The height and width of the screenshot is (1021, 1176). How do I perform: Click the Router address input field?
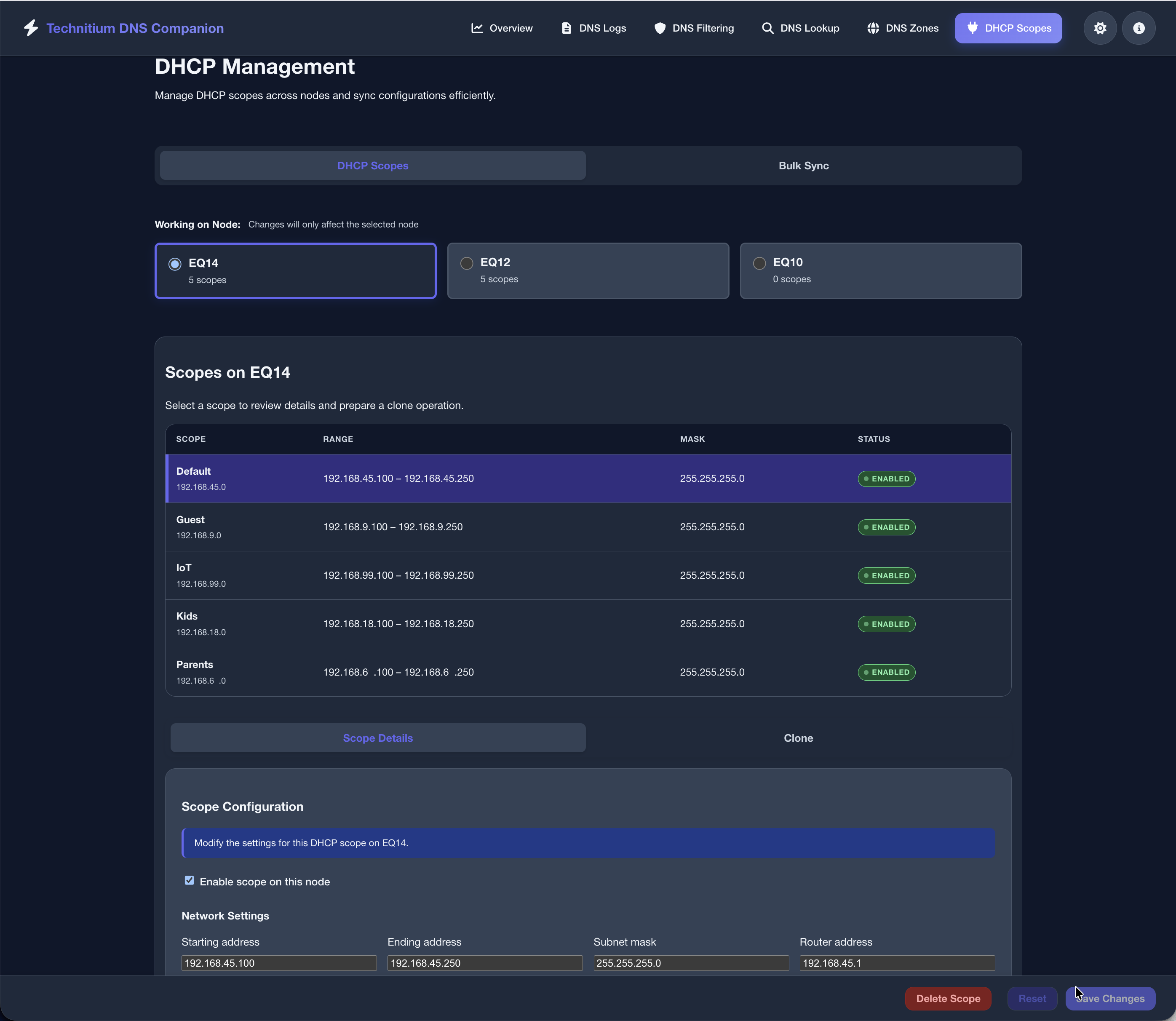point(897,963)
